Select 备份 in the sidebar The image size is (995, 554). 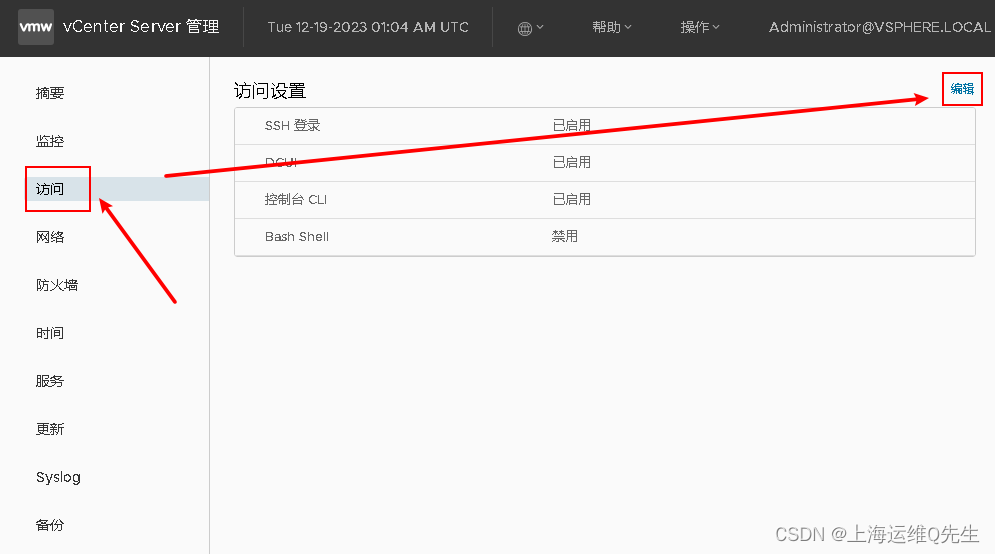[x=49, y=525]
